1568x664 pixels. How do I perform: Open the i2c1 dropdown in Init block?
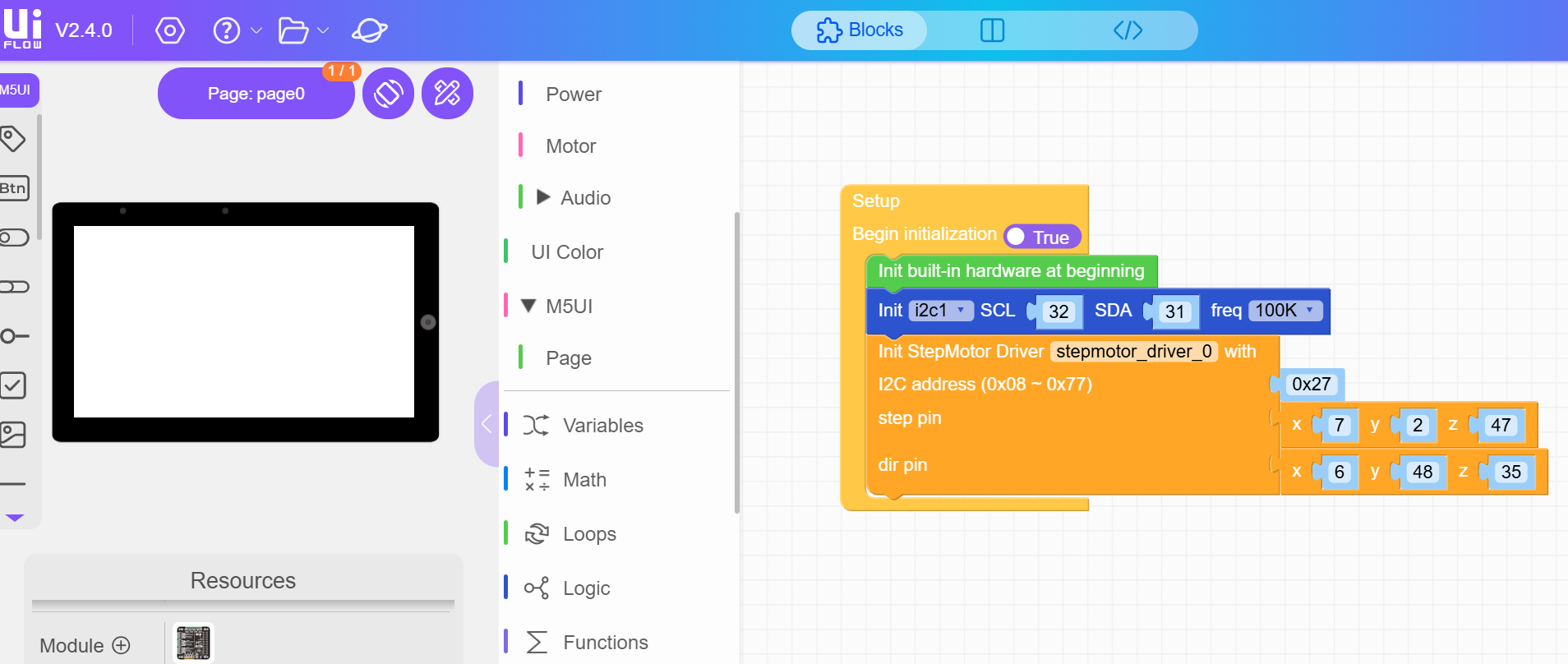click(x=939, y=311)
